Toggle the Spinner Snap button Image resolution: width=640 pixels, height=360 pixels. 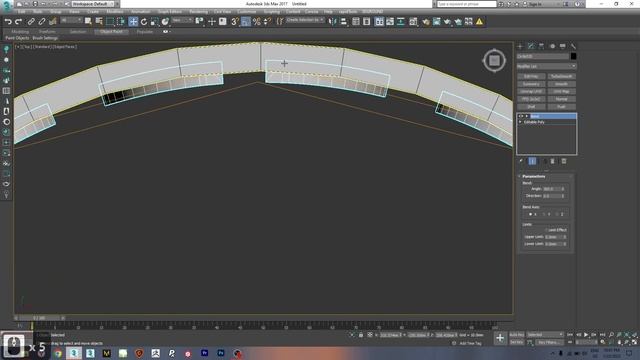pyautogui.click(x=267, y=22)
